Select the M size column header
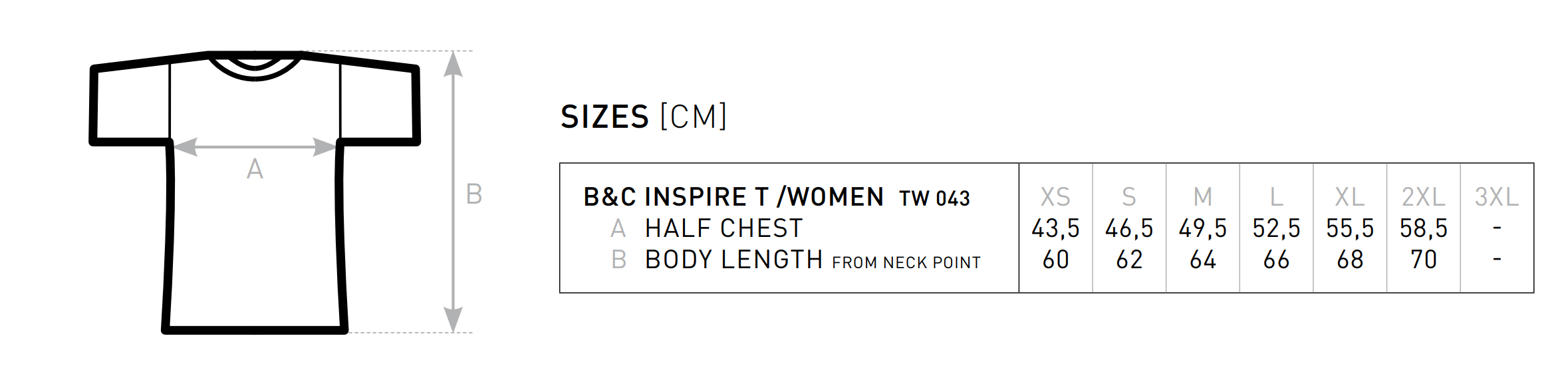 tap(1202, 197)
